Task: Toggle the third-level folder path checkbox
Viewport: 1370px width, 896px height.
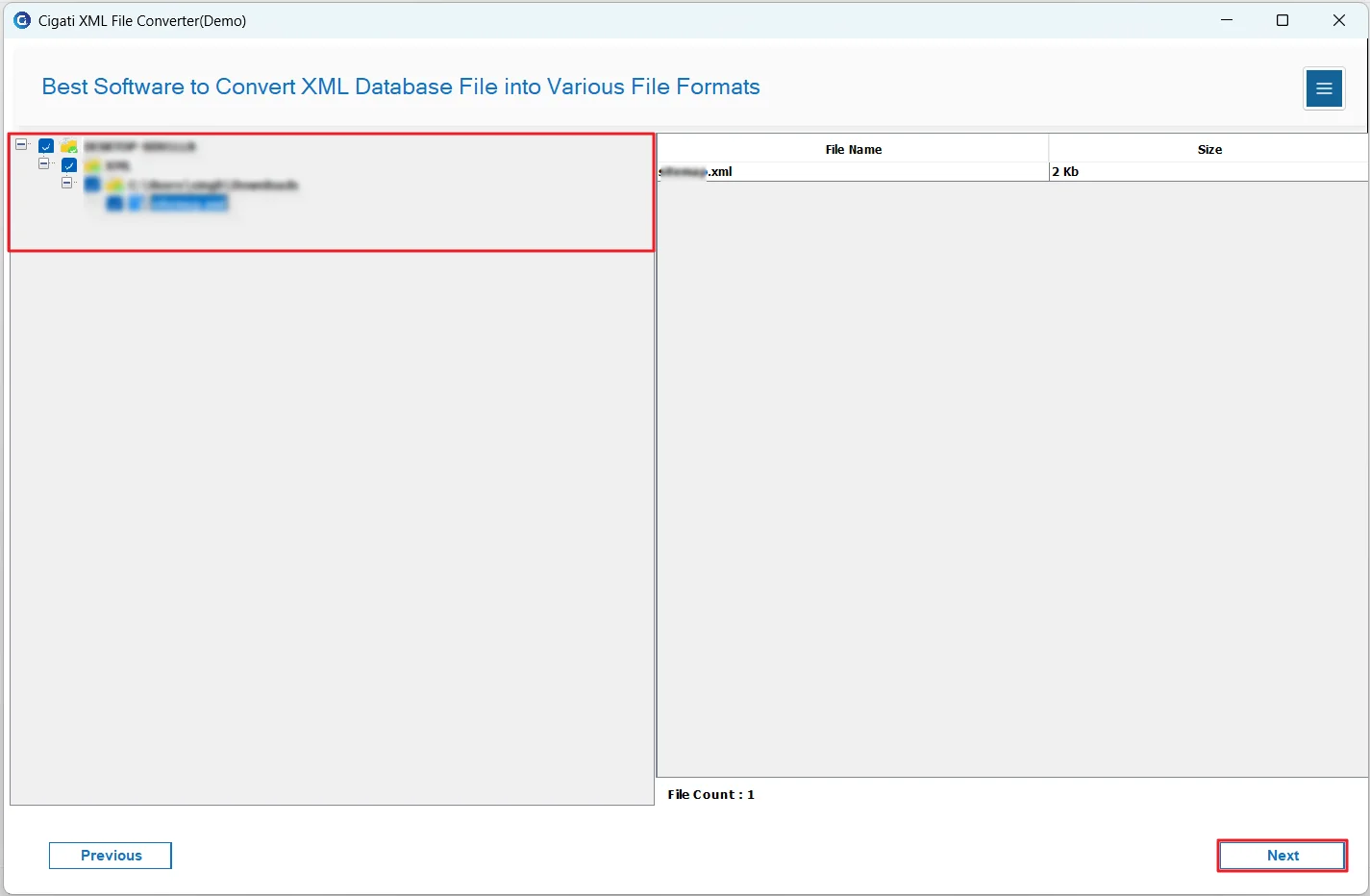Action: coord(92,184)
